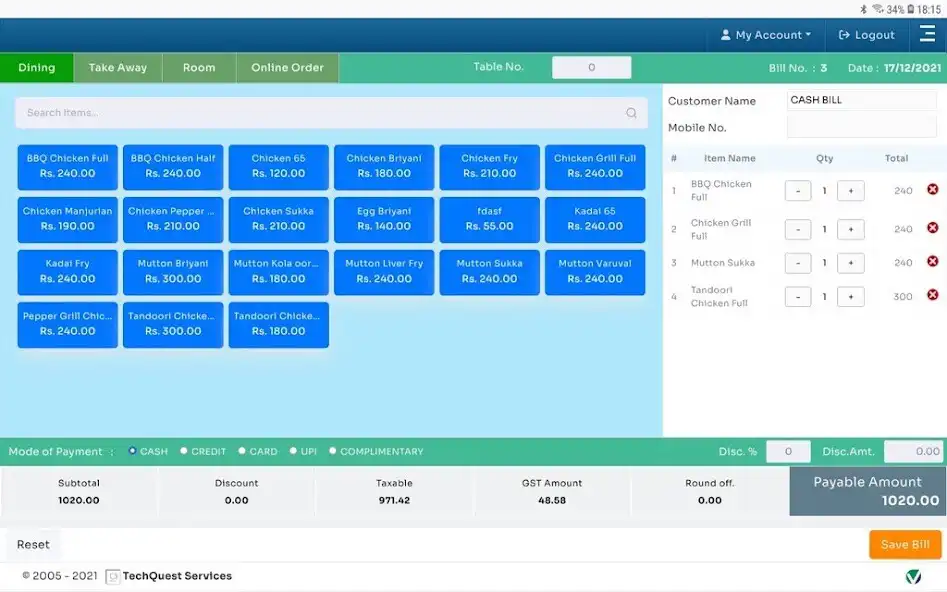
Task: Delete Chicken Grill Full row icon
Action: point(933,228)
